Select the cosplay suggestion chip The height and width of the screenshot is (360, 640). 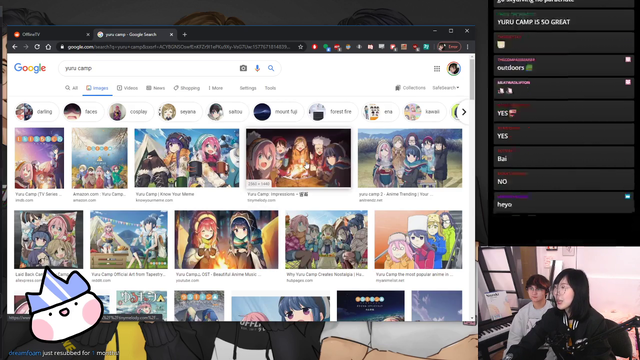(x=131, y=112)
